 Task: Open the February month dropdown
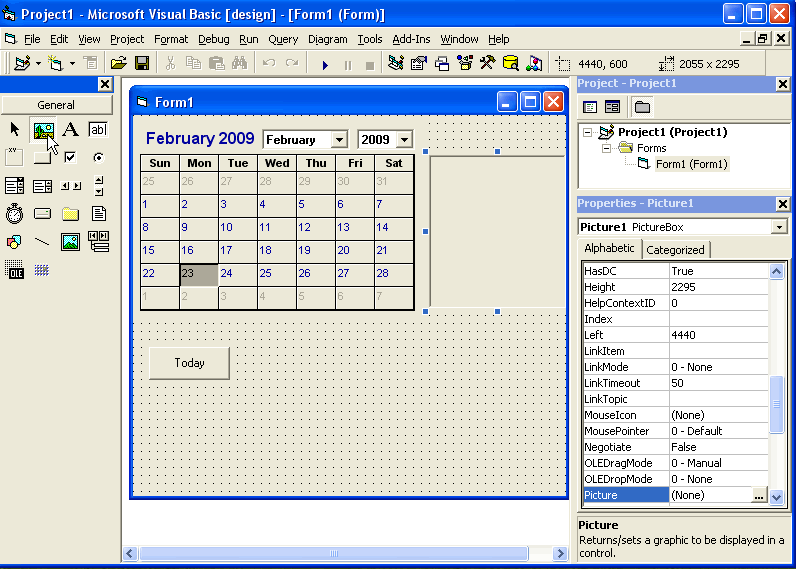(340, 140)
